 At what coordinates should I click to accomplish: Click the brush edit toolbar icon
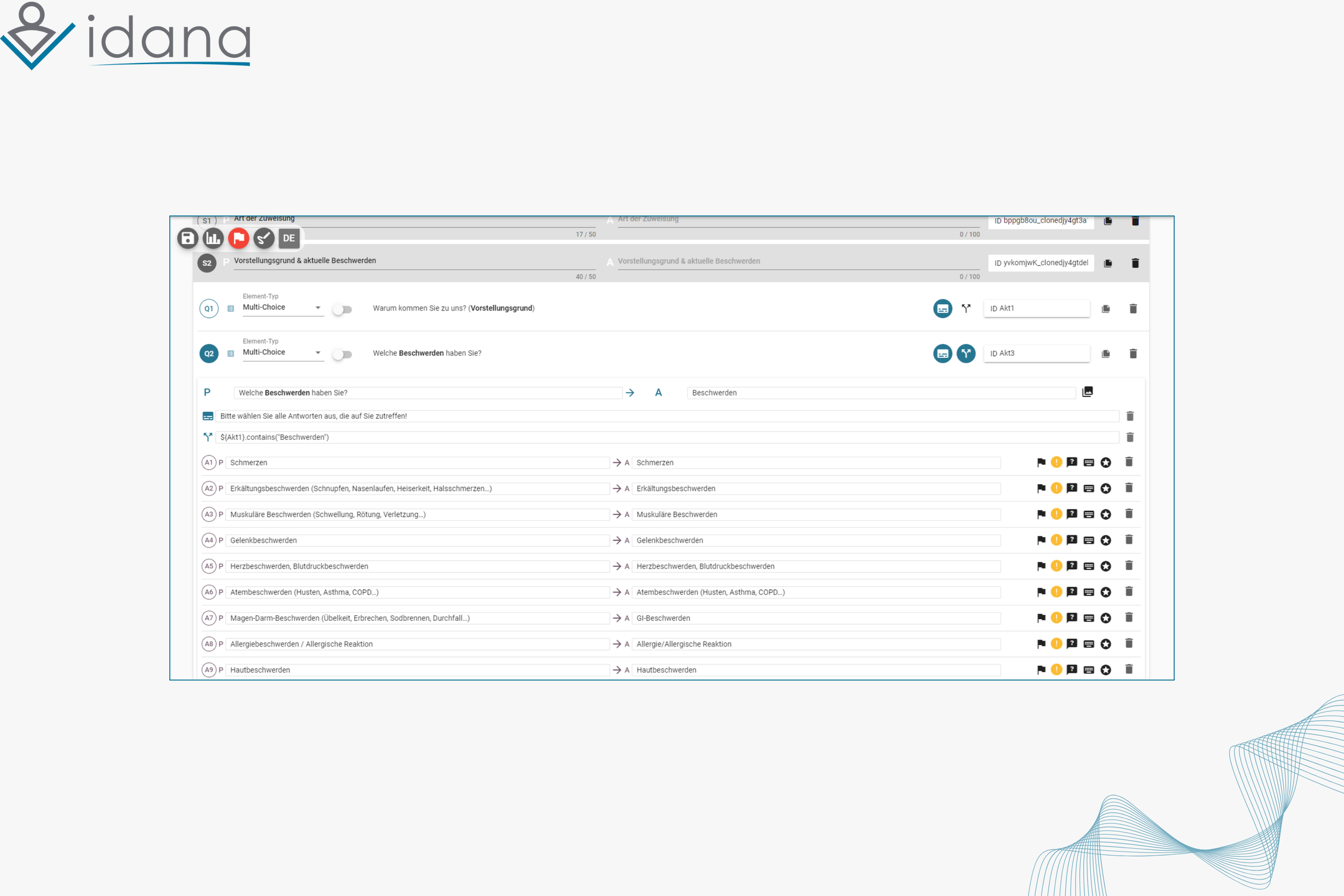coord(264,238)
